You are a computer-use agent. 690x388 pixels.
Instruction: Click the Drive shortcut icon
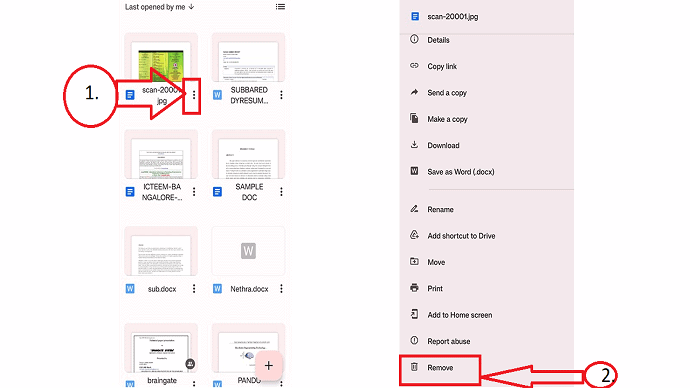click(414, 235)
